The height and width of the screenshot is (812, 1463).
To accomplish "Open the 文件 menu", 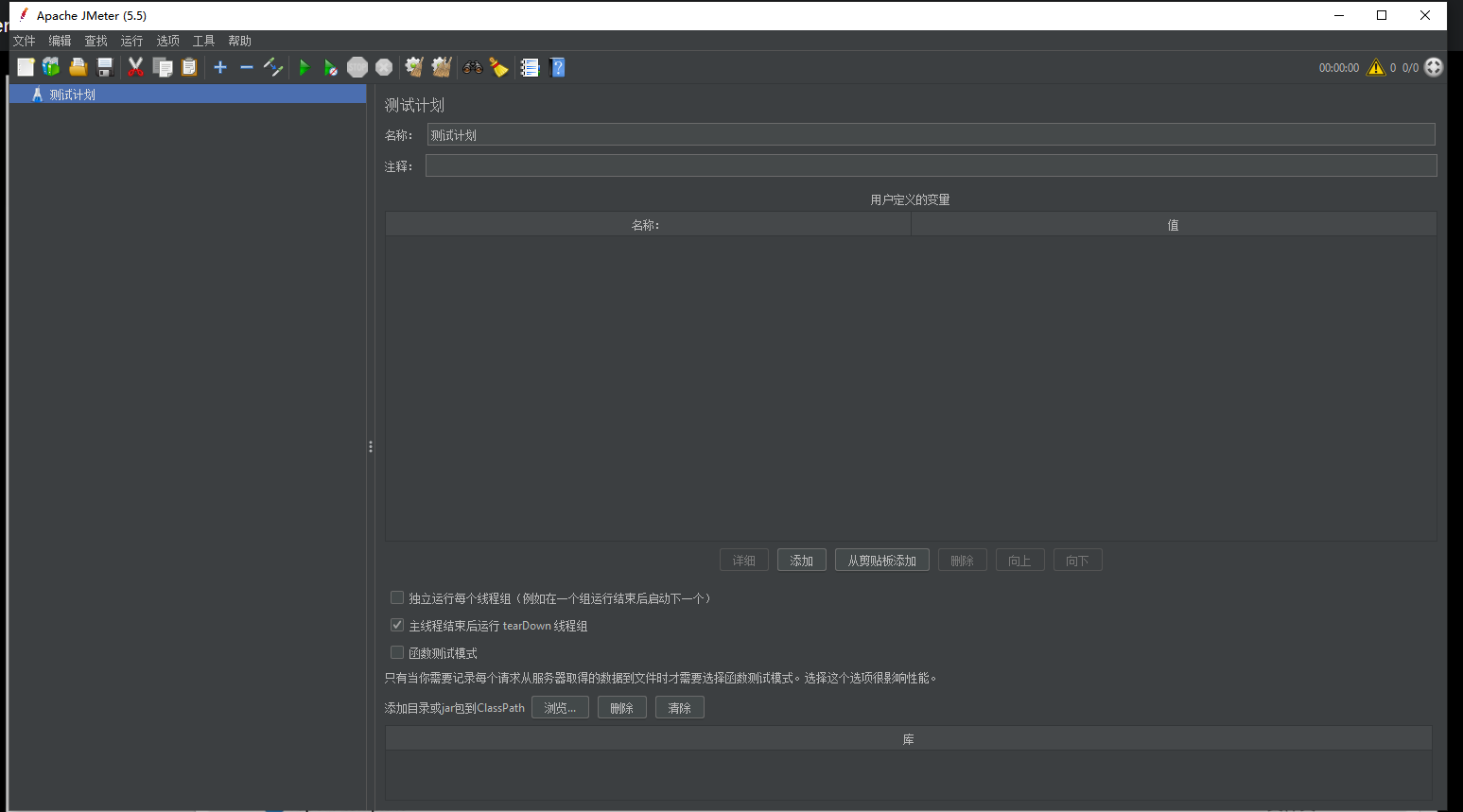I will [x=24, y=41].
